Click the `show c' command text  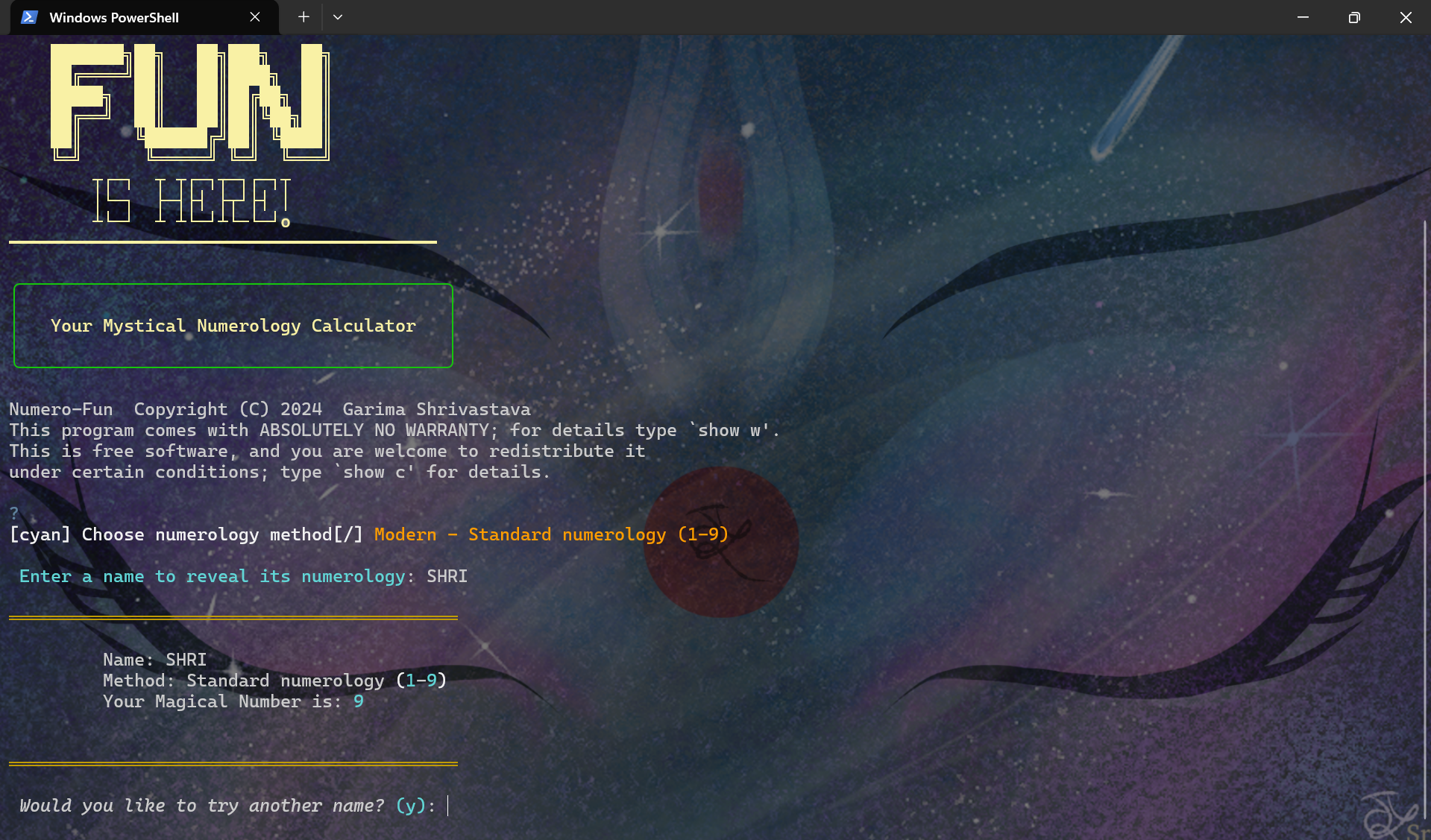point(374,473)
